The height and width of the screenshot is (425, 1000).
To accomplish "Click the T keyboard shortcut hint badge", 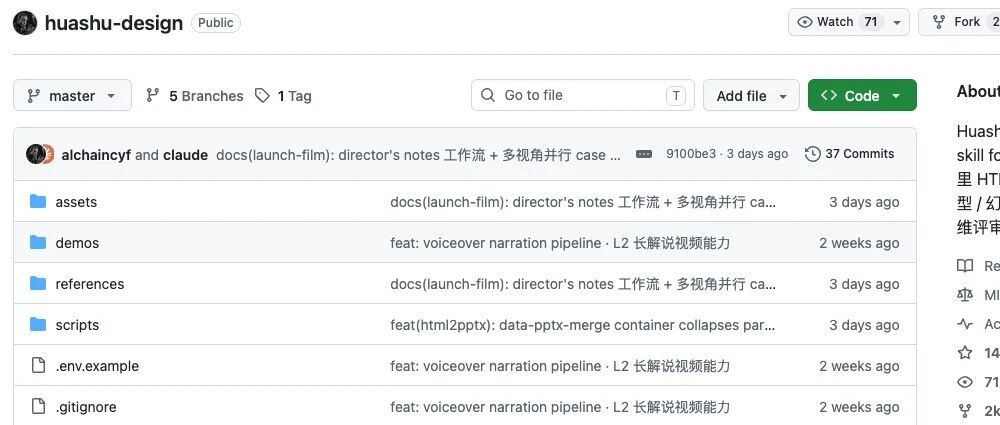I will (x=675, y=95).
